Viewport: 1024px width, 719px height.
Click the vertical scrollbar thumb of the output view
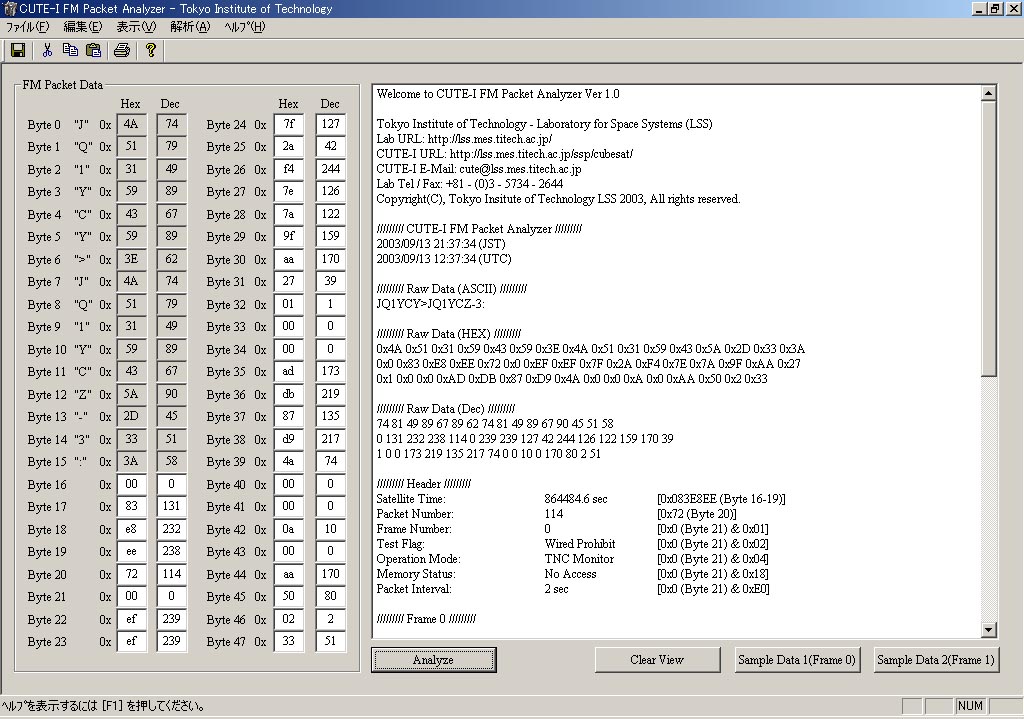point(988,239)
